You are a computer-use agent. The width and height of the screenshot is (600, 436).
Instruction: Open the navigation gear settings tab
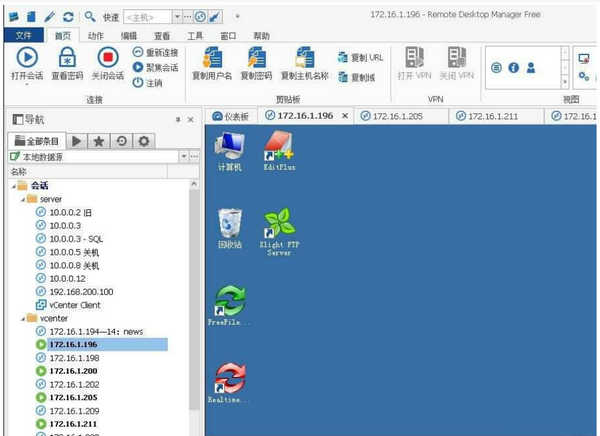pos(143,141)
